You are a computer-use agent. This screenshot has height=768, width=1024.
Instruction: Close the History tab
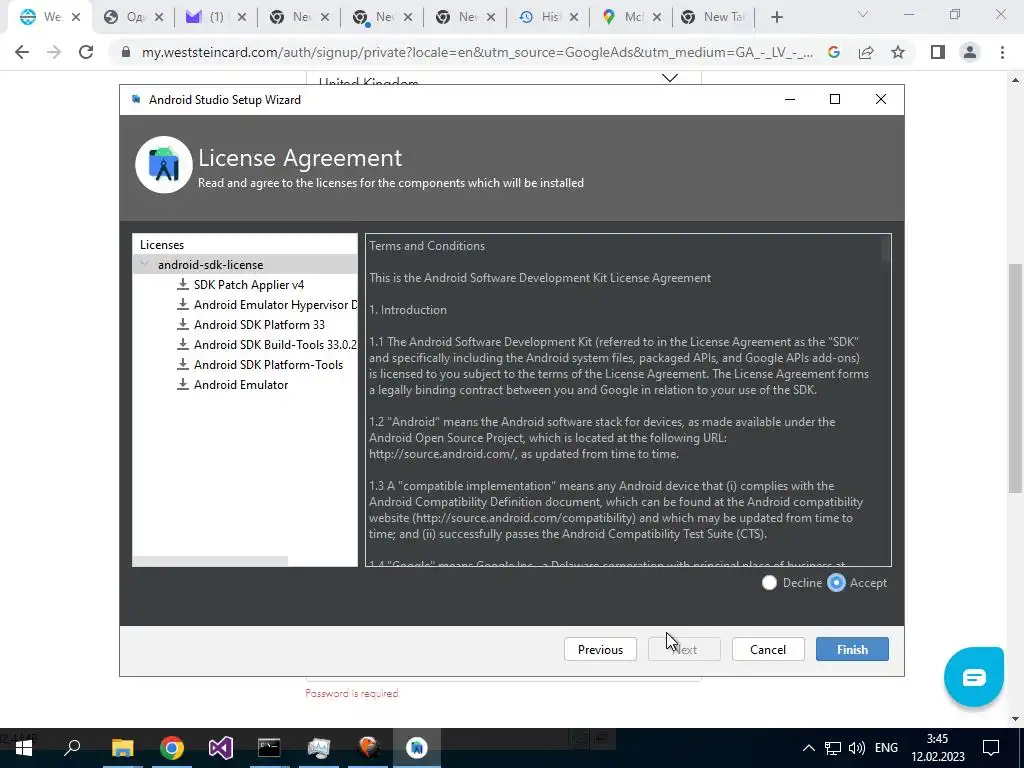pyautogui.click(x=573, y=17)
